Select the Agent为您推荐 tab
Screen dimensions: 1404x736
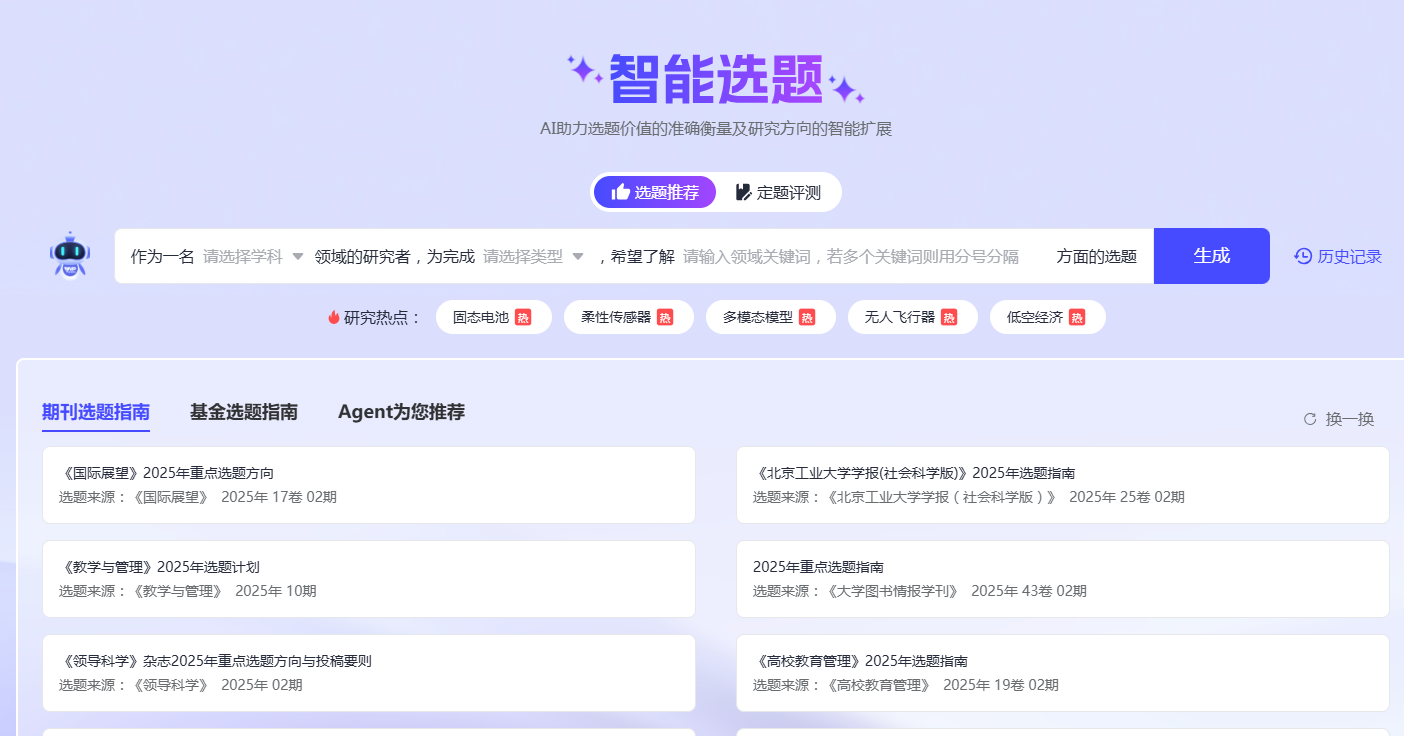[x=401, y=412]
